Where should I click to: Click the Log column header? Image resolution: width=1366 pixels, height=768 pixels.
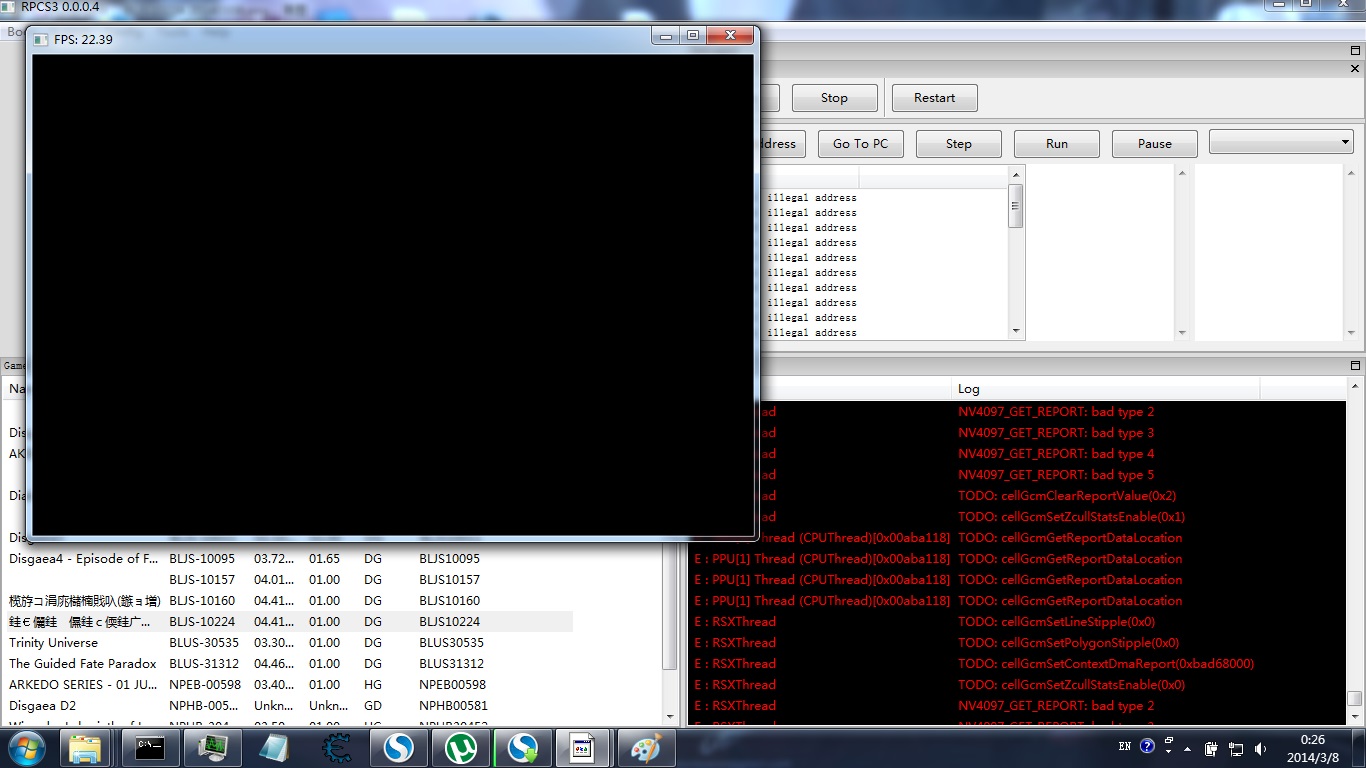point(1105,389)
